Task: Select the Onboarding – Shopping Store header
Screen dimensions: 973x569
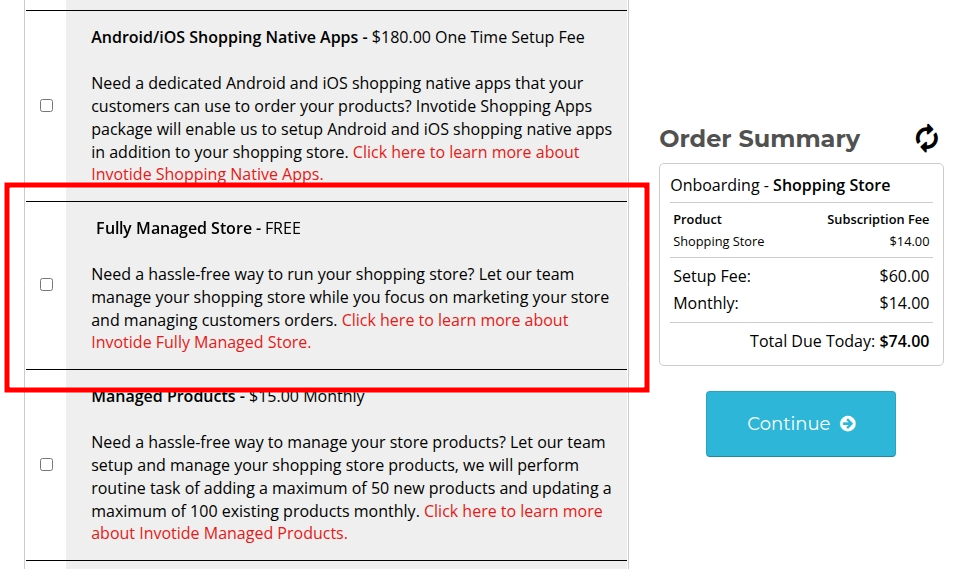Action: click(x=780, y=186)
